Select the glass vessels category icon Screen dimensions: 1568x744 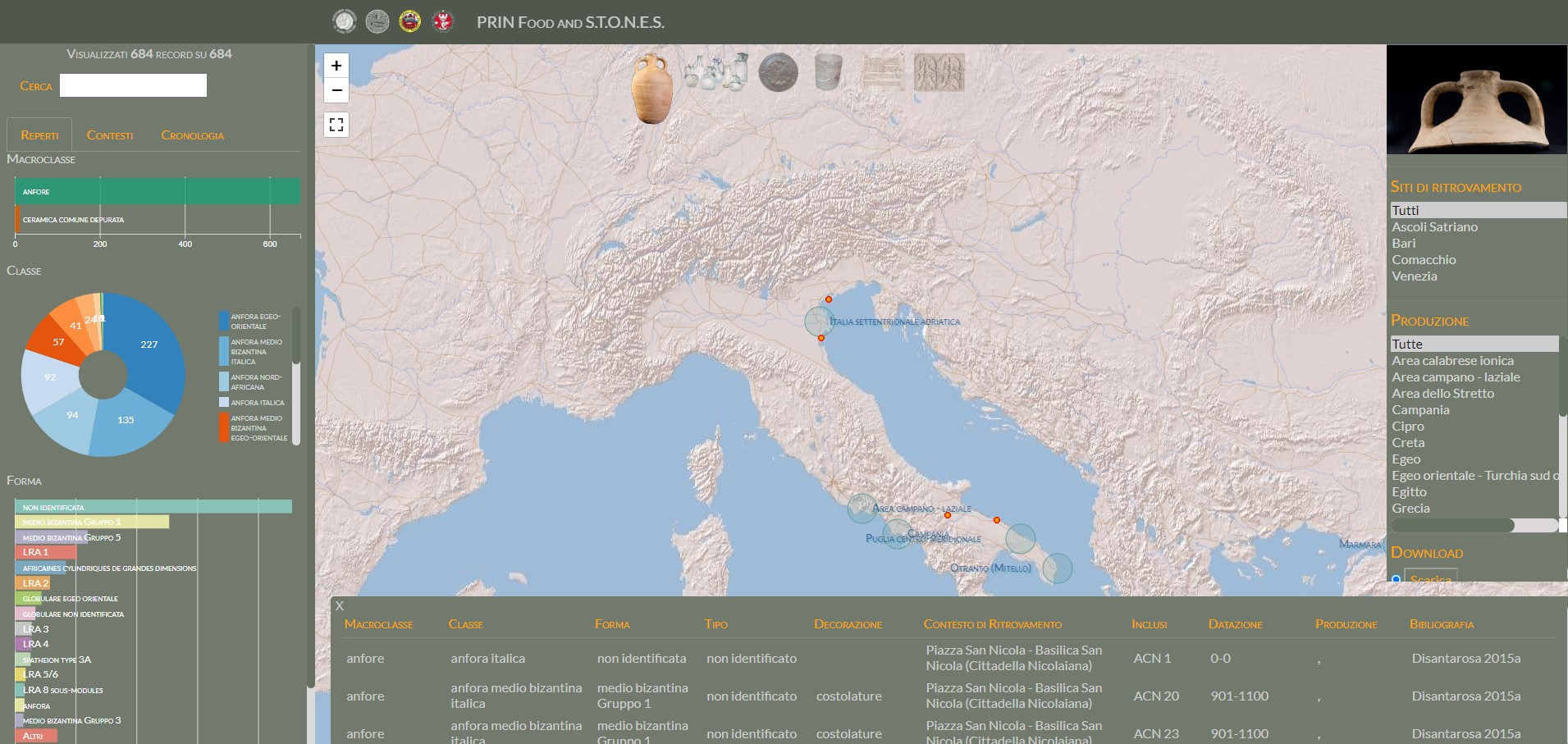point(716,72)
